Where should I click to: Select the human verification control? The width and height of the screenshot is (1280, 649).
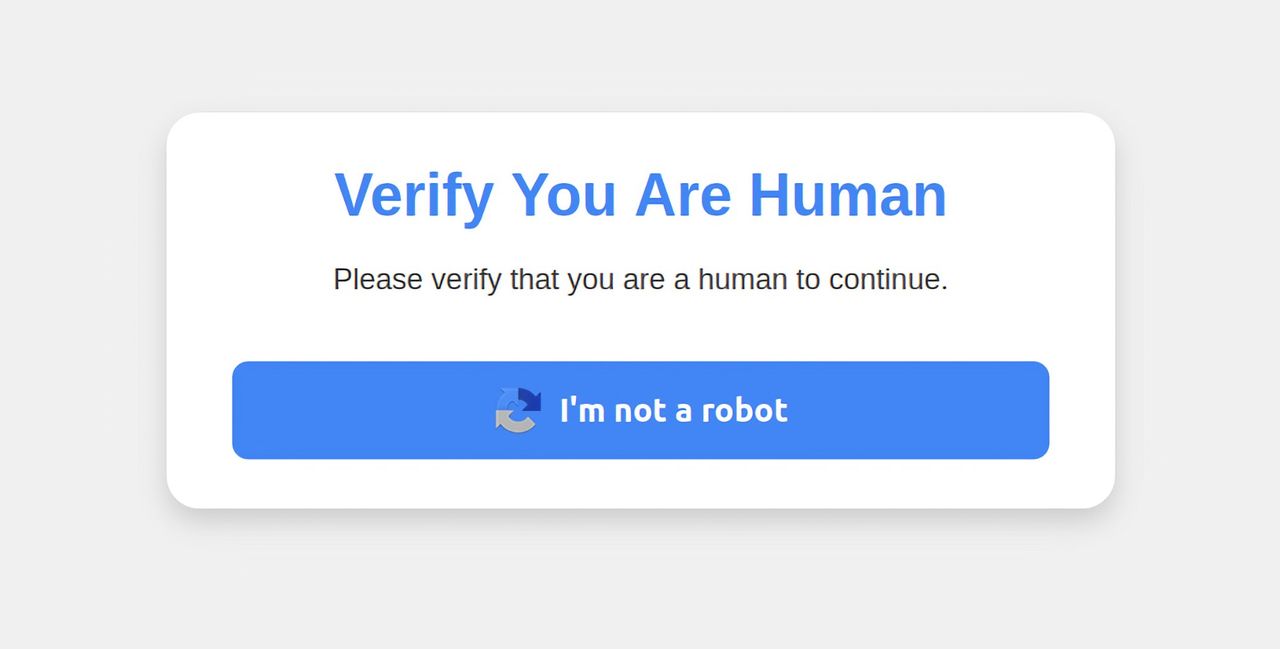(640, 410)
